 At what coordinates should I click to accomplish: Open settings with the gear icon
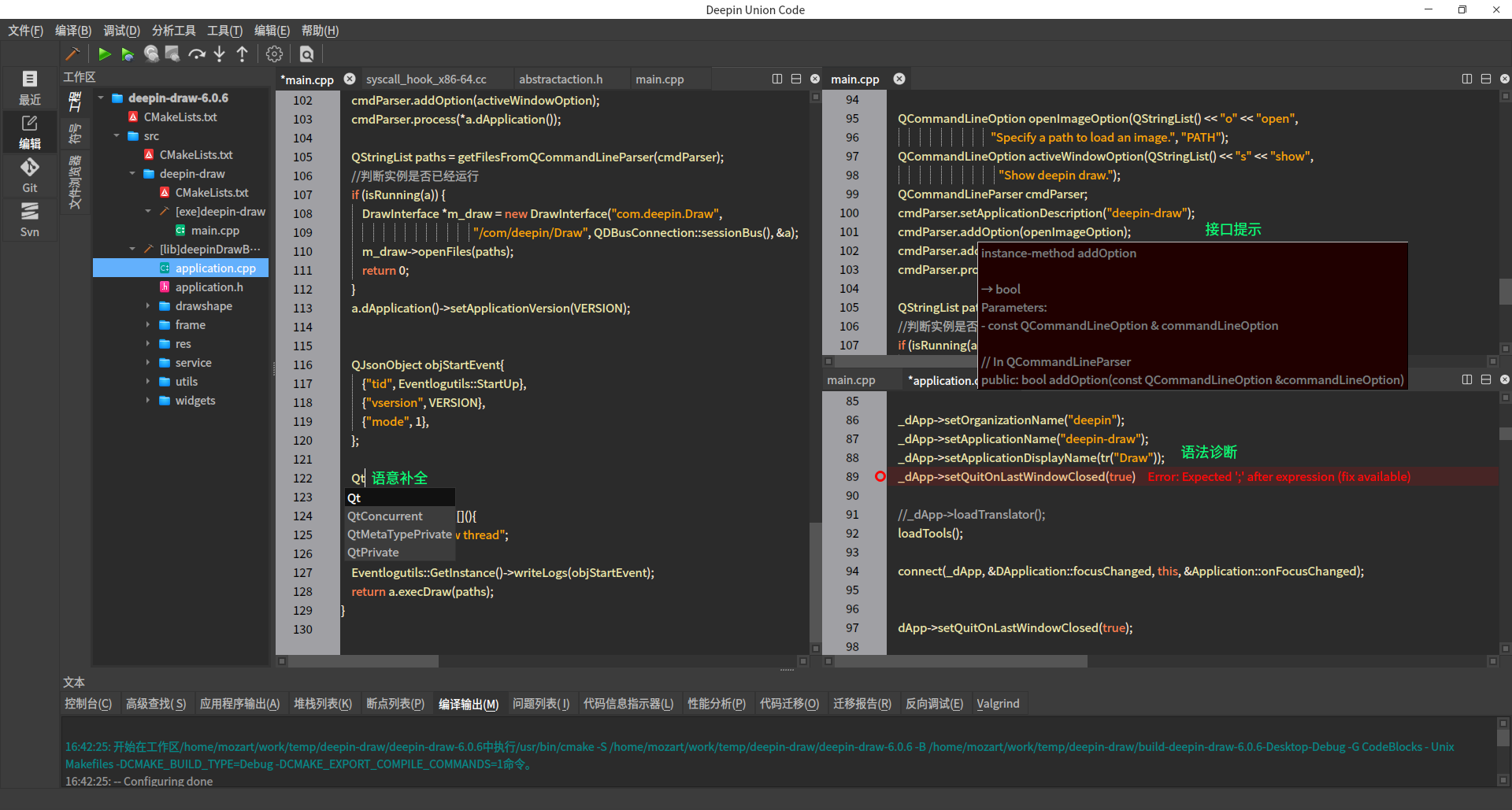click(x=274, y=54)
